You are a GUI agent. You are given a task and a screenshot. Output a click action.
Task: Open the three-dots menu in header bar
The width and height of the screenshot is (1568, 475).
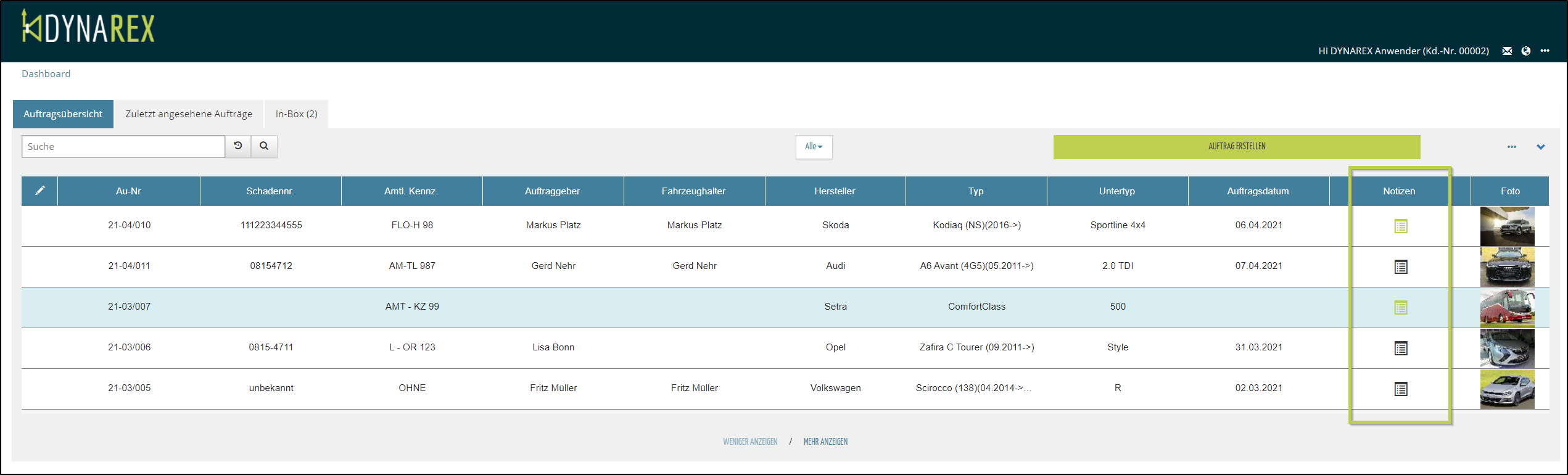point(1545,51)
